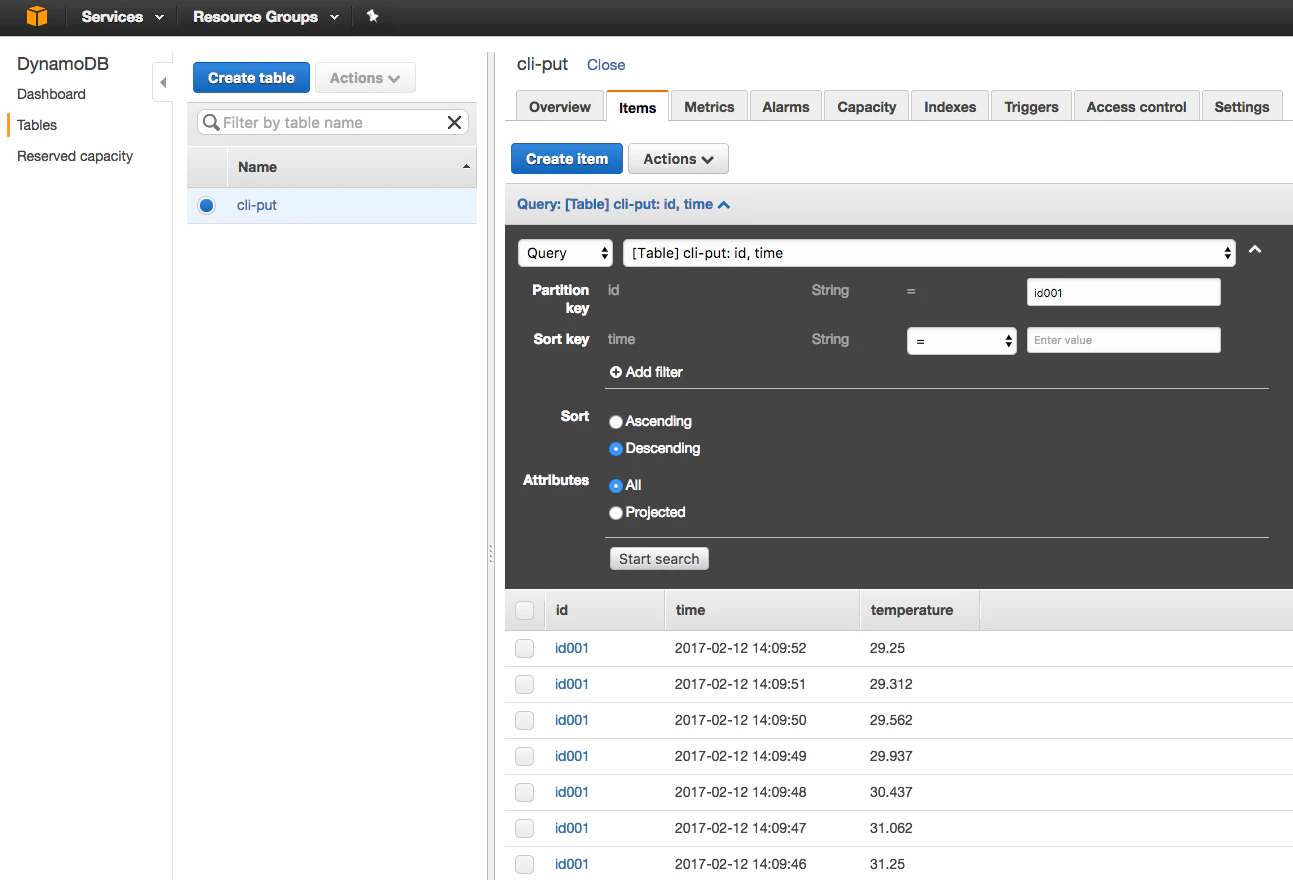Viewport: 1293px width, 880px height.
Task: Open the Query/Scan type dropdown
Action: (x=565, y=253)
